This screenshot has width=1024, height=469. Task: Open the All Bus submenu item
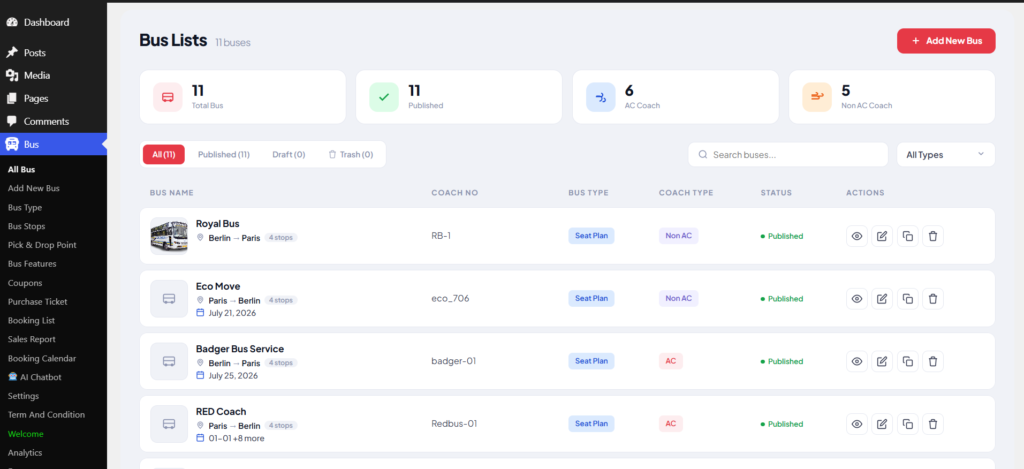coord(22,169)
